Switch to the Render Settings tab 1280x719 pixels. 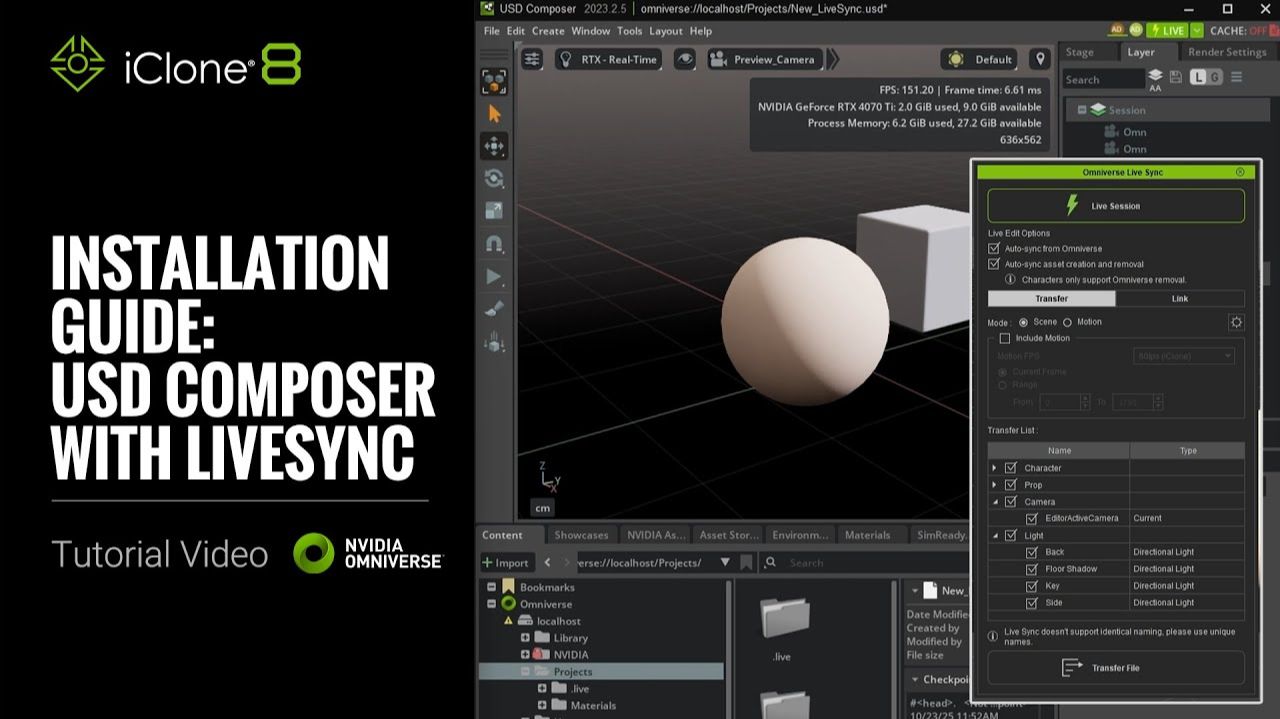pyautogui.click(x=1226, y=52)
